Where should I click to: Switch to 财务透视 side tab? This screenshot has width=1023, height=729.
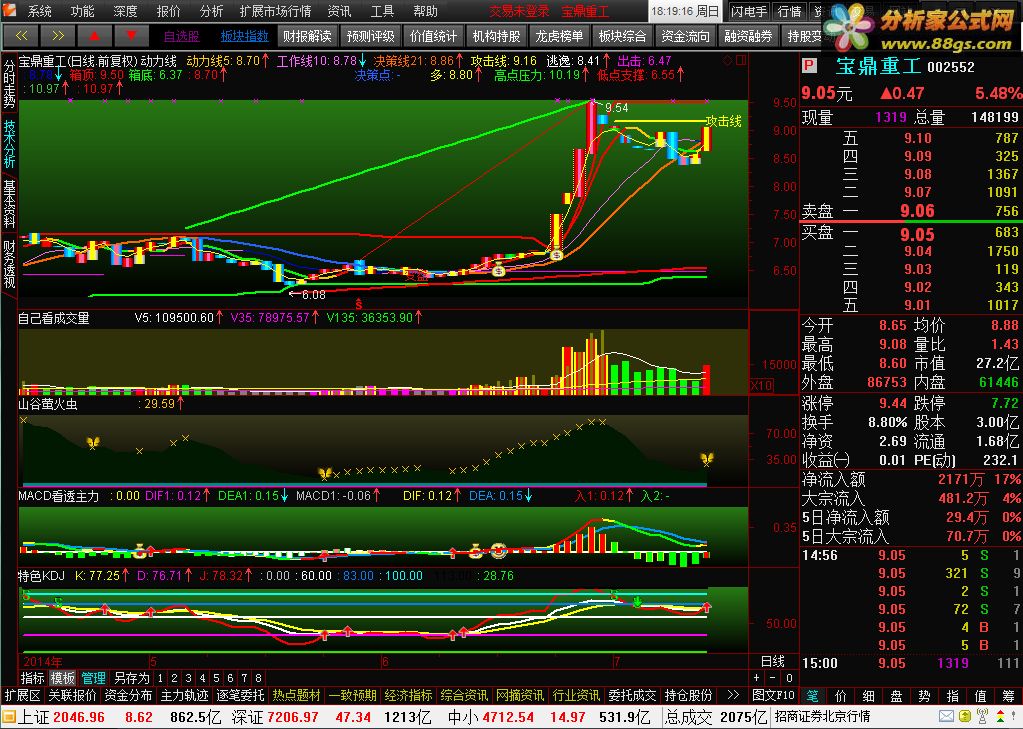tap(9, 264)
